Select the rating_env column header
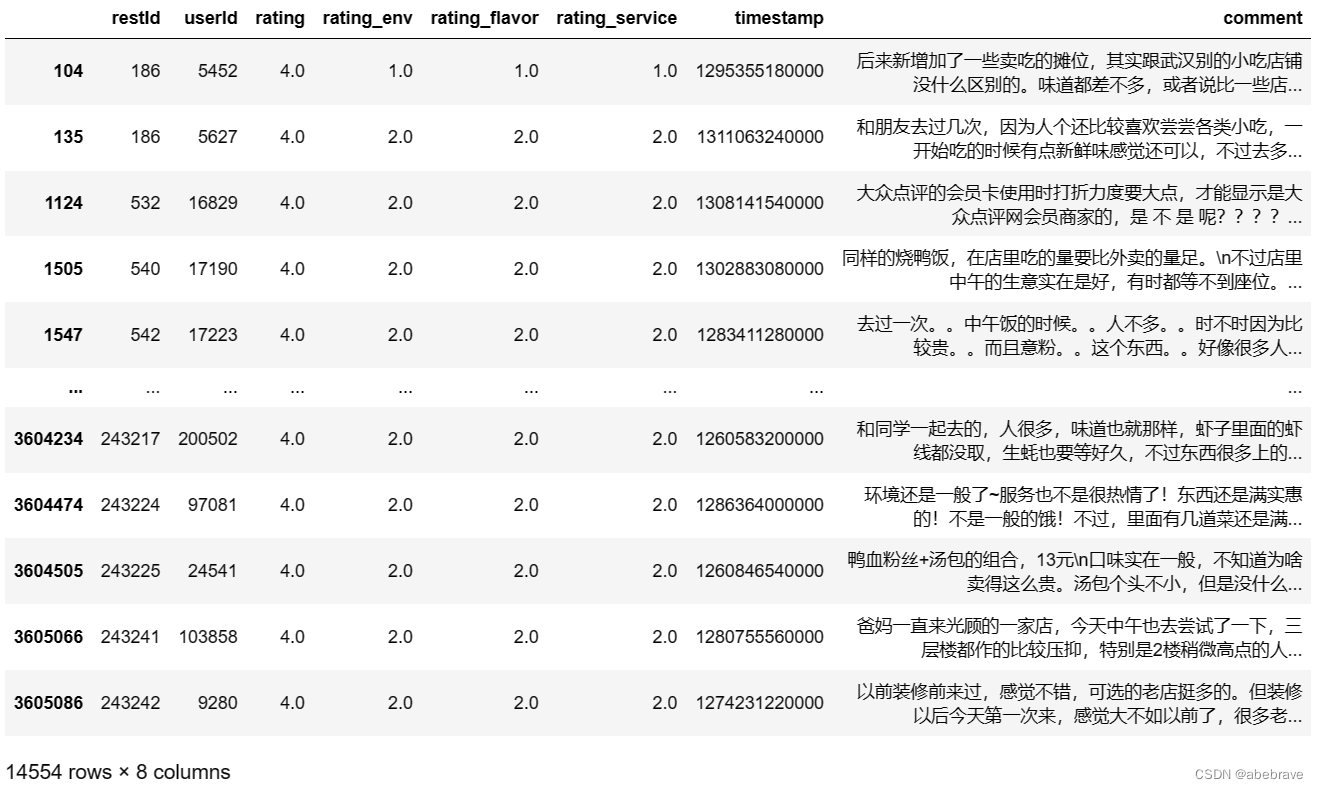 [367, 18]
